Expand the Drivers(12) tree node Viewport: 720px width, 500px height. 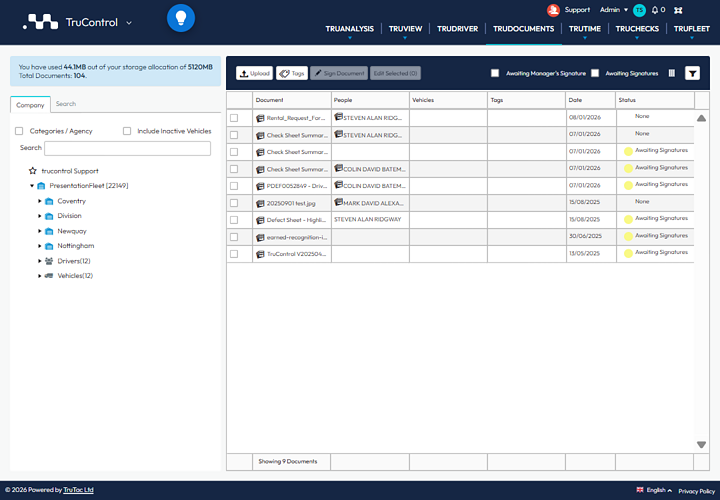[x=39, y=261]
